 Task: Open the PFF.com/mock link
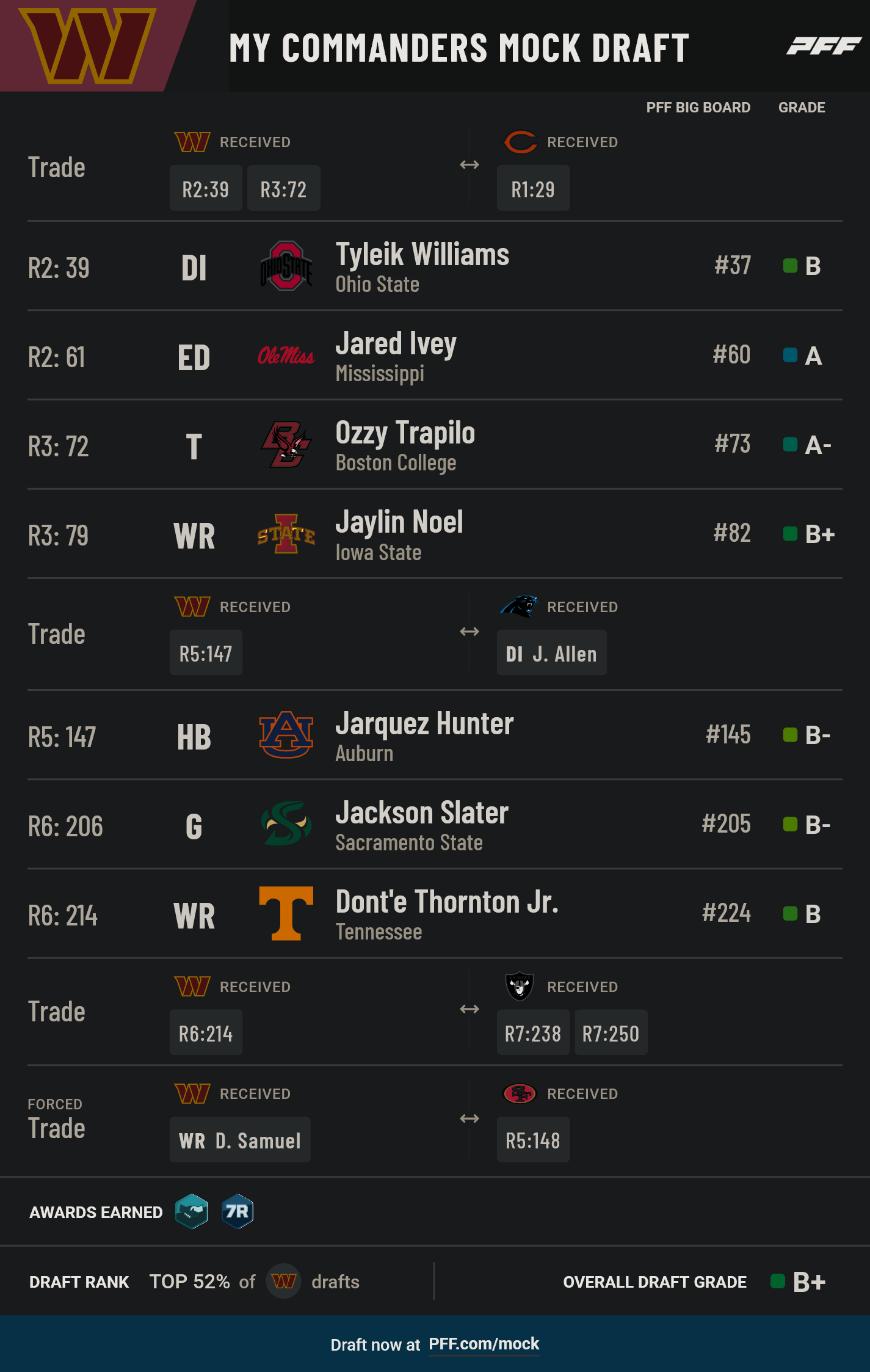[484, 1344]
